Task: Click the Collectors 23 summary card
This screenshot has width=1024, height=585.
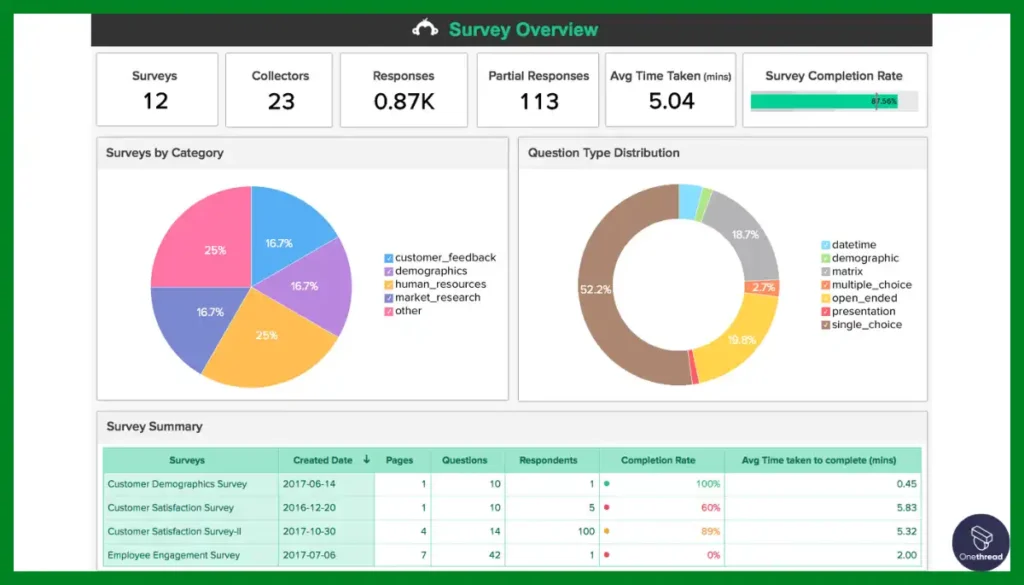Action: coord(279,90)
